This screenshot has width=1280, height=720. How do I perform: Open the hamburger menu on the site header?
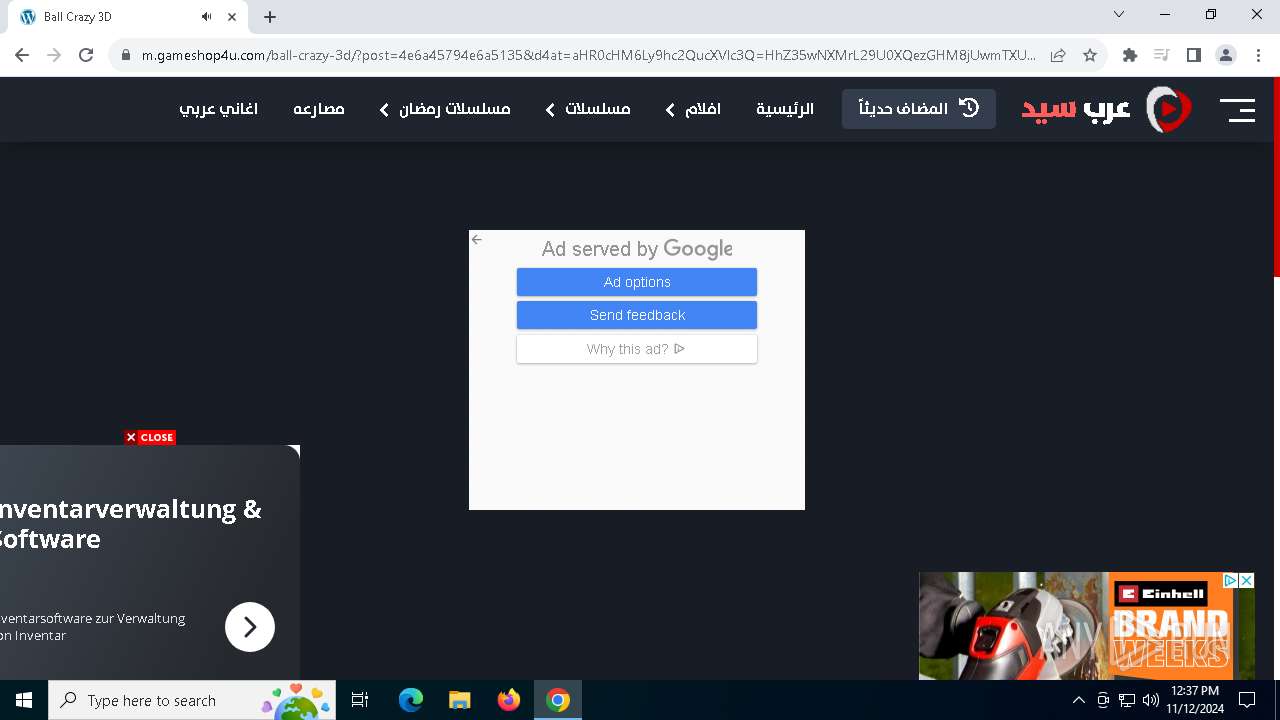(1237, 110)
